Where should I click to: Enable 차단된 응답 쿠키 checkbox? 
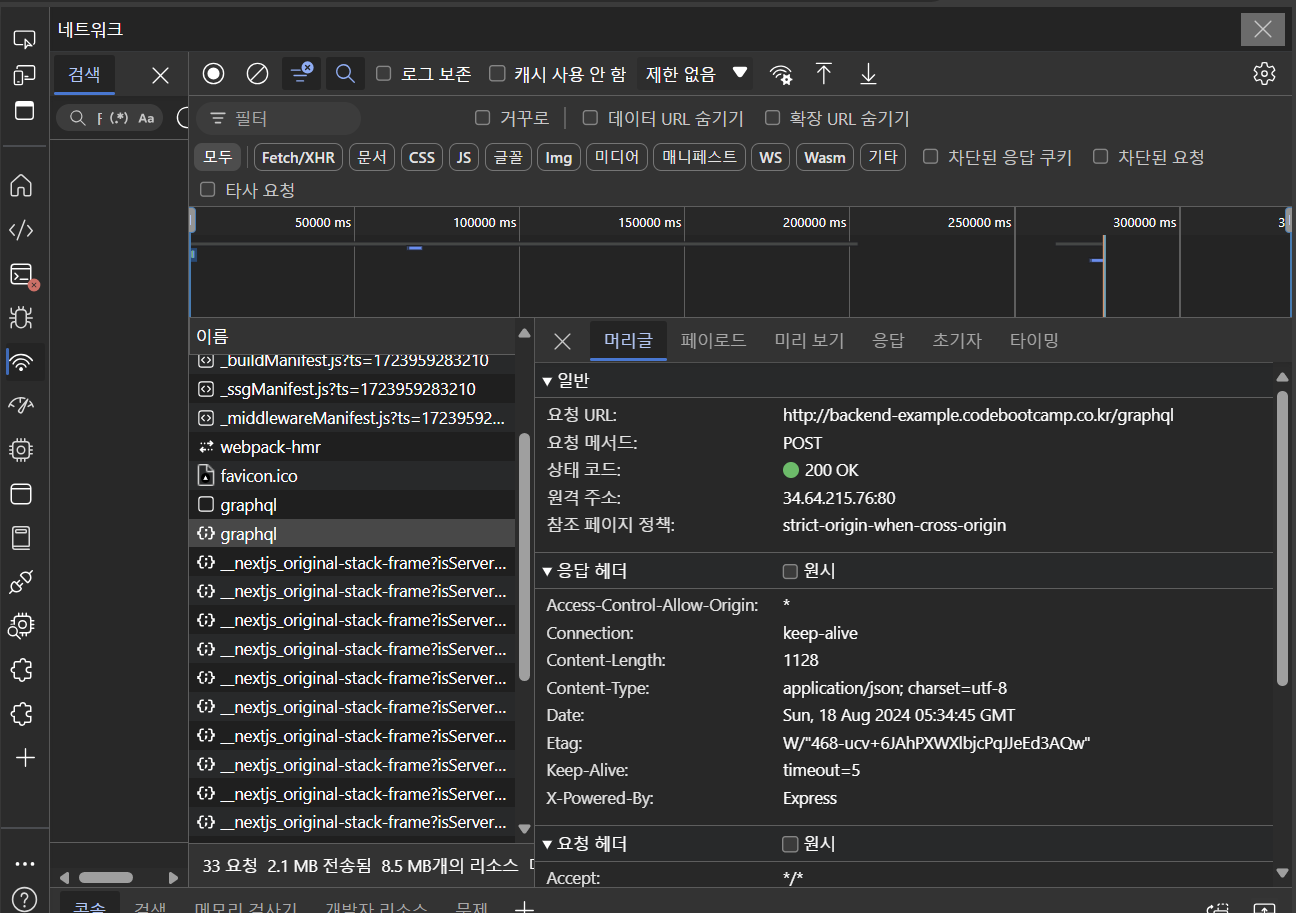tap(931, 157)
